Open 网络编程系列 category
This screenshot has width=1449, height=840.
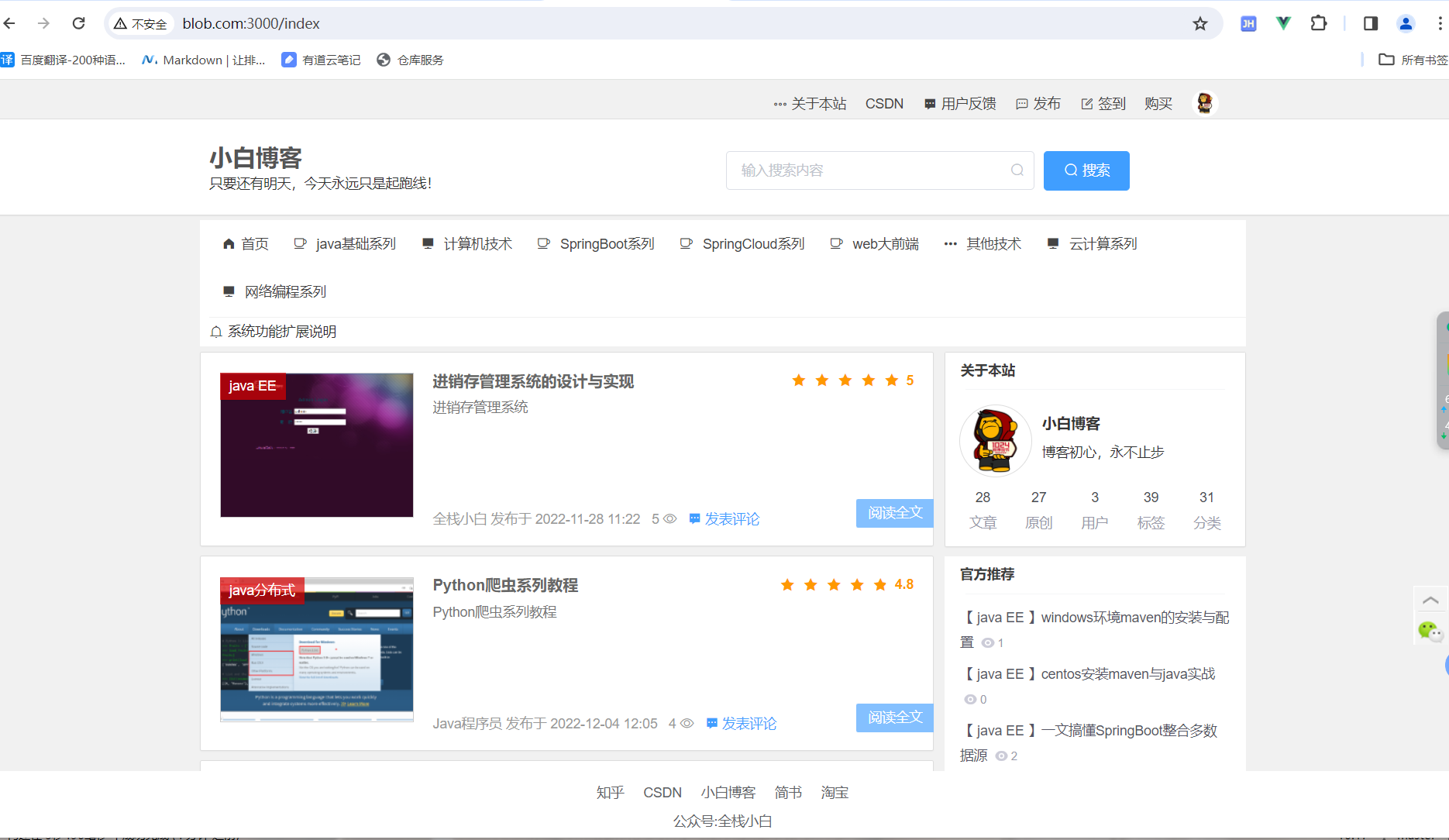point(274,292)
